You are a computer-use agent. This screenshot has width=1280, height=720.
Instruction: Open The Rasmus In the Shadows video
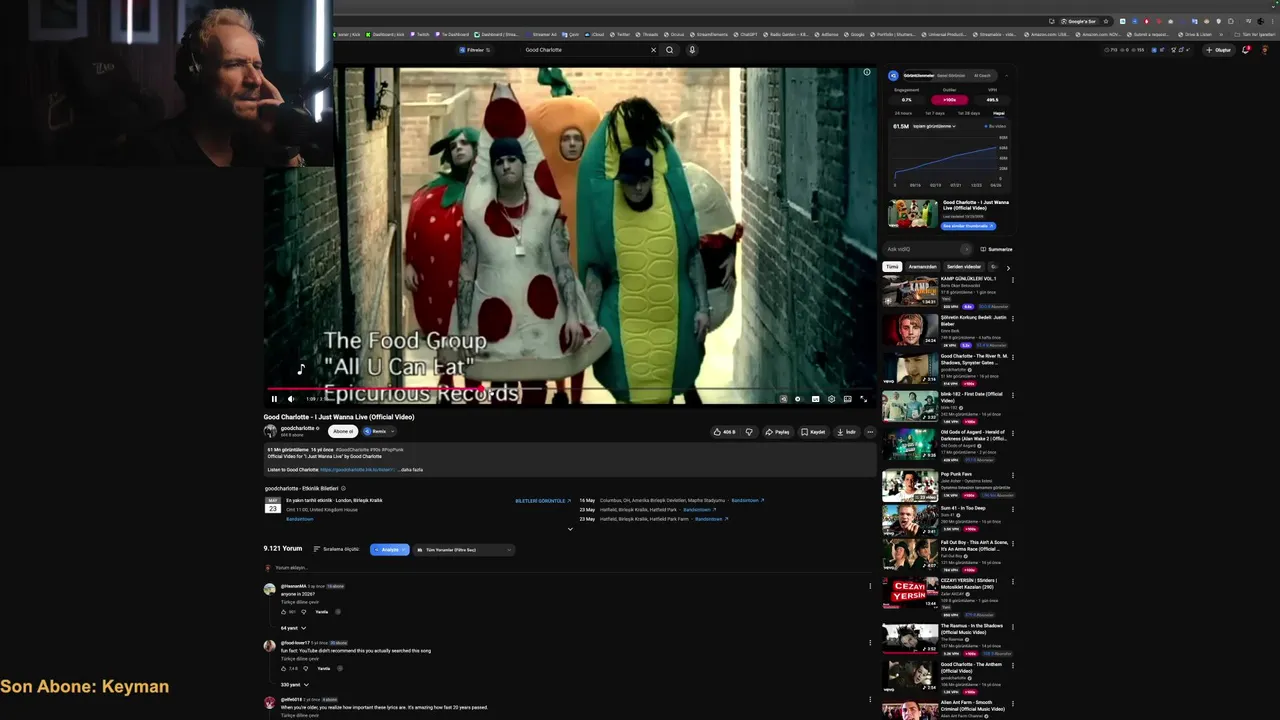[910, 639]
